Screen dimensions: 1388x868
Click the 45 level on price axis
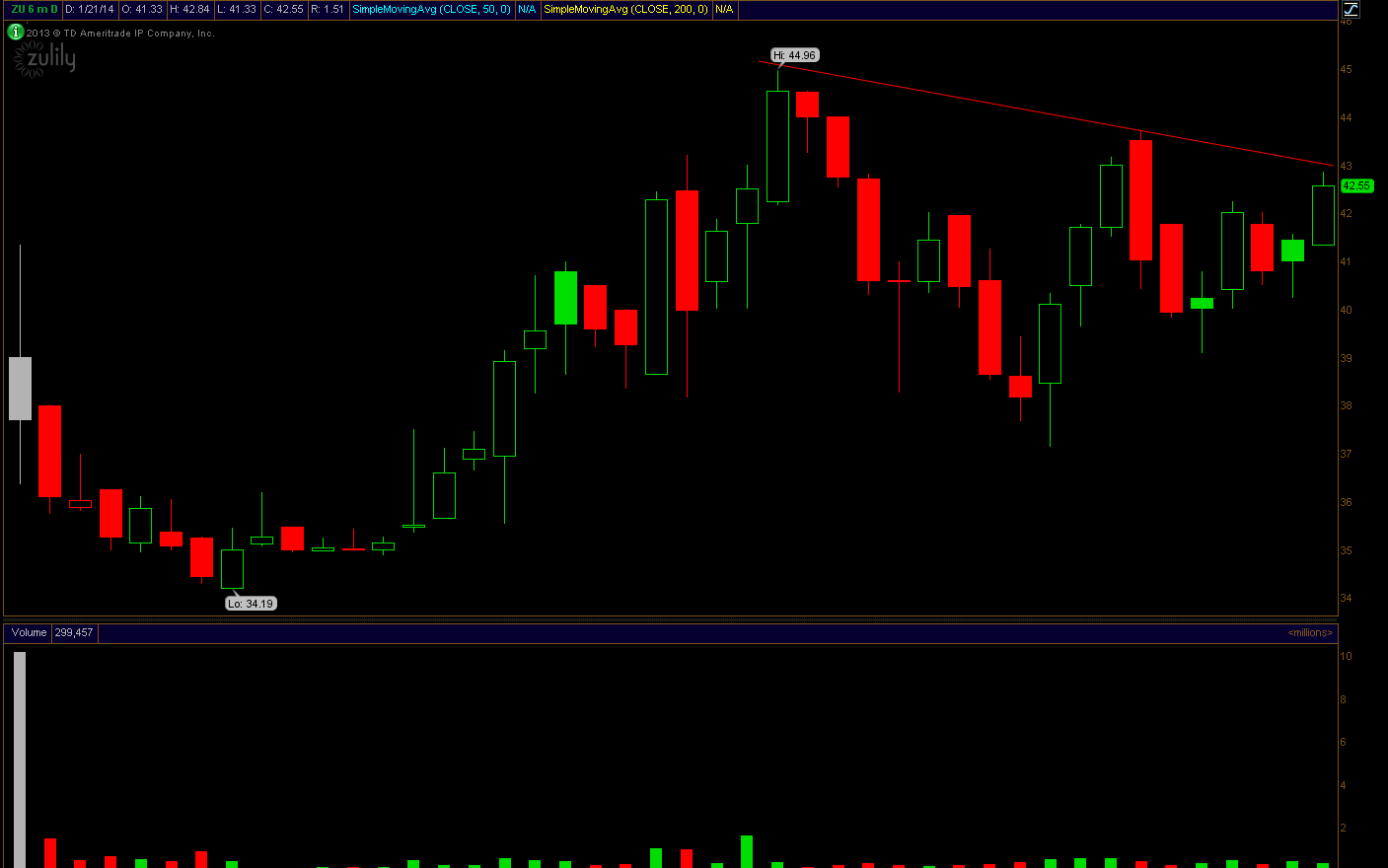pyautogui.click(x=1346, y=70)
